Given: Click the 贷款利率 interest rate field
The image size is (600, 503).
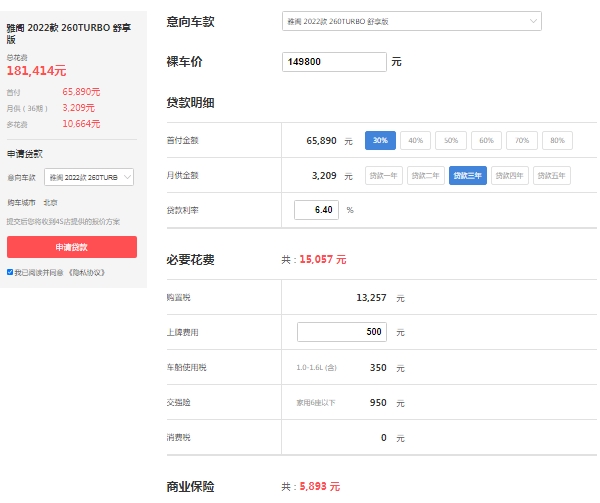Looking at the screenshot, I should (318, 210).
